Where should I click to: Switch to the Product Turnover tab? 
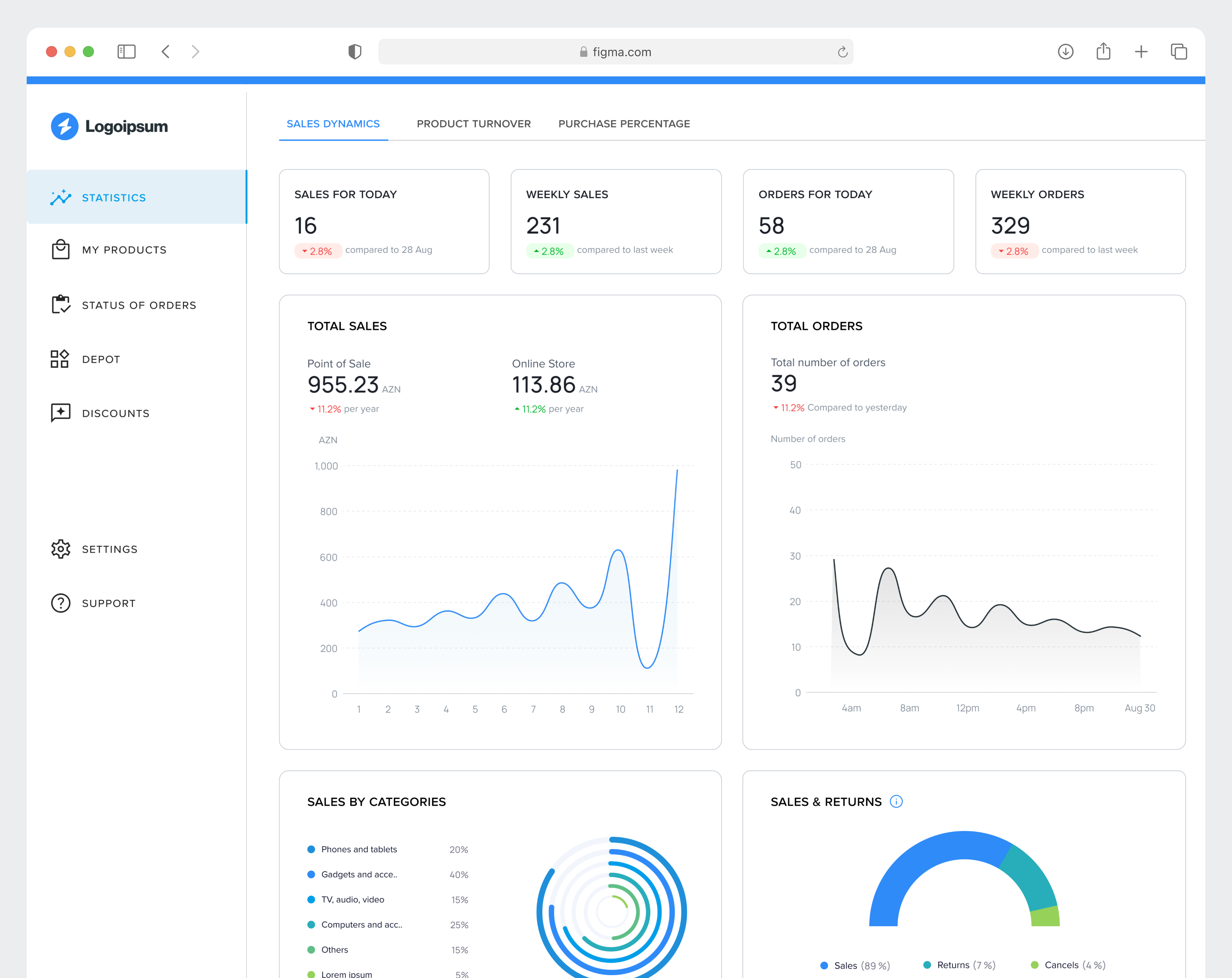pyautogui.click(x=474, y=123)
